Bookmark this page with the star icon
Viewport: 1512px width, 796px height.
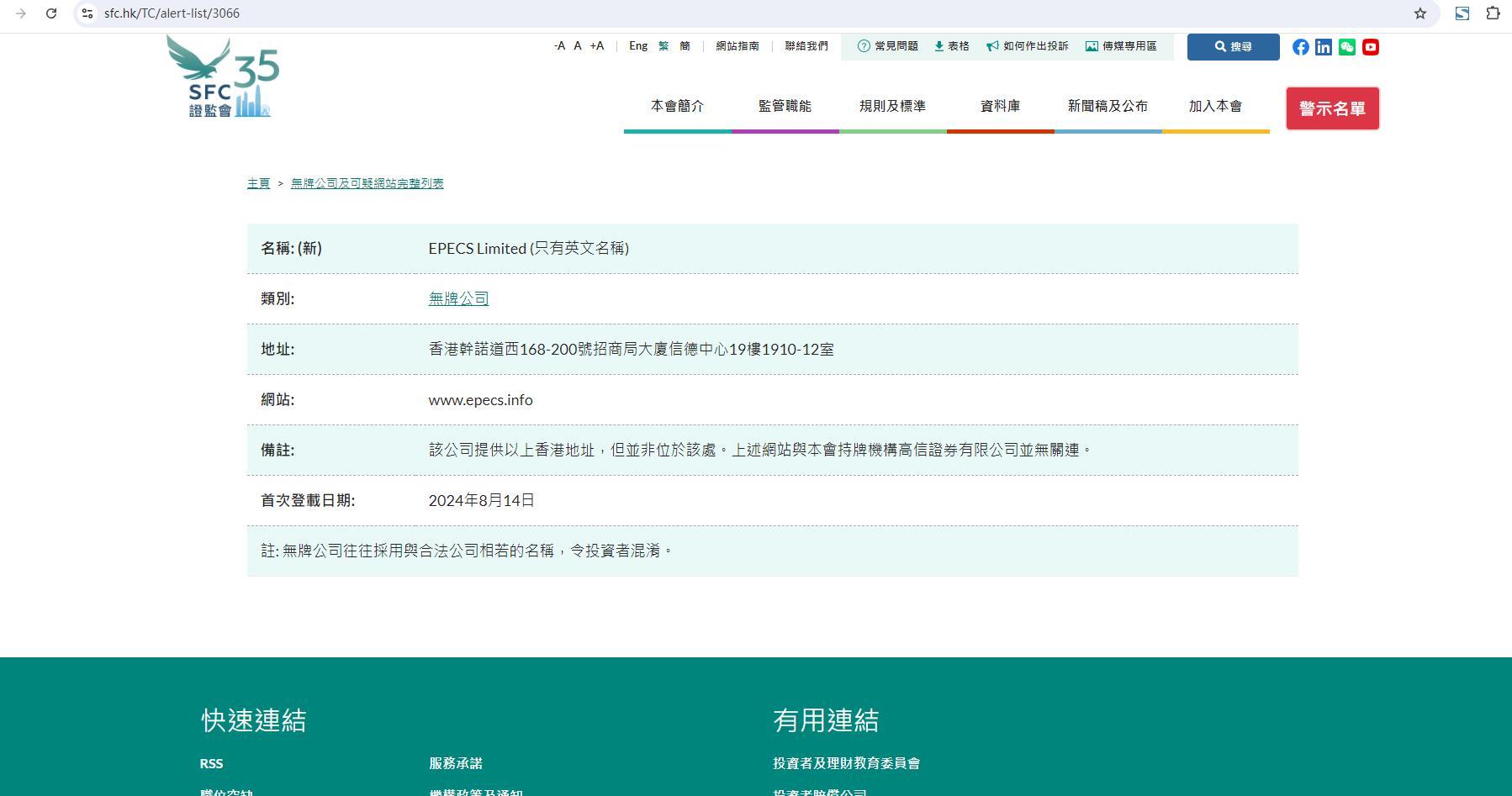click(x=1420, y=13)
